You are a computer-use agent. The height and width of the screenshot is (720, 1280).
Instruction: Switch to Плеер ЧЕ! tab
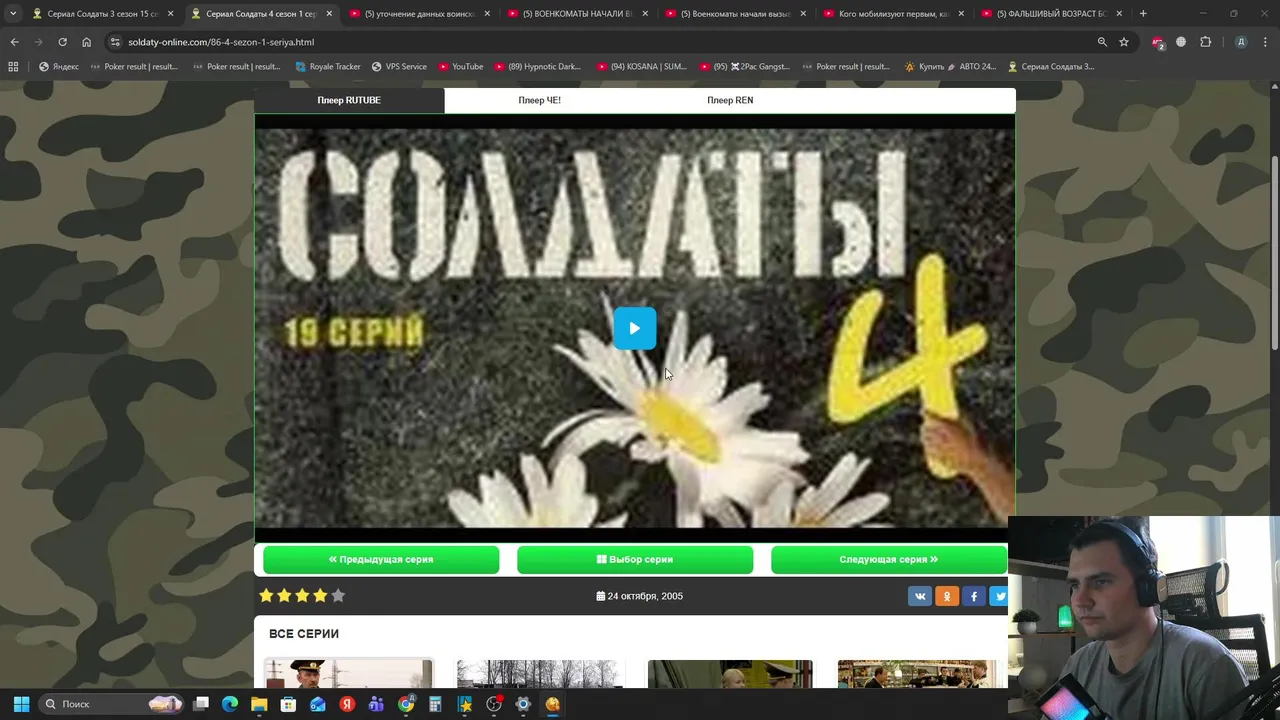(x=539, y=100)
